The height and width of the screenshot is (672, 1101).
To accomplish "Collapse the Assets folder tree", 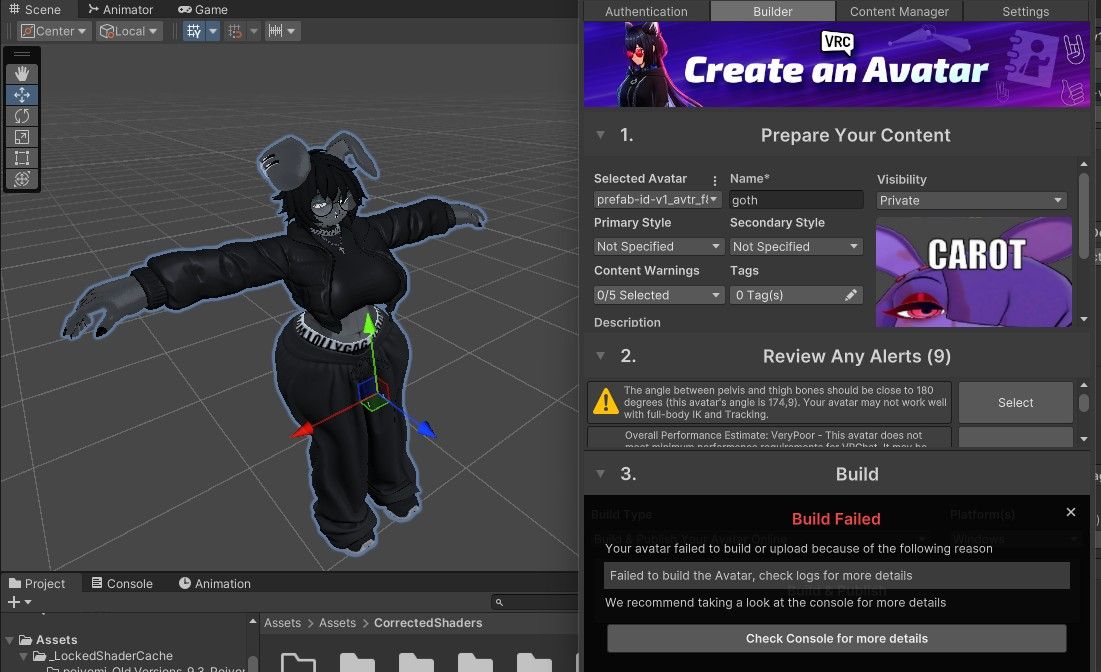I will [x=10, y=640].
